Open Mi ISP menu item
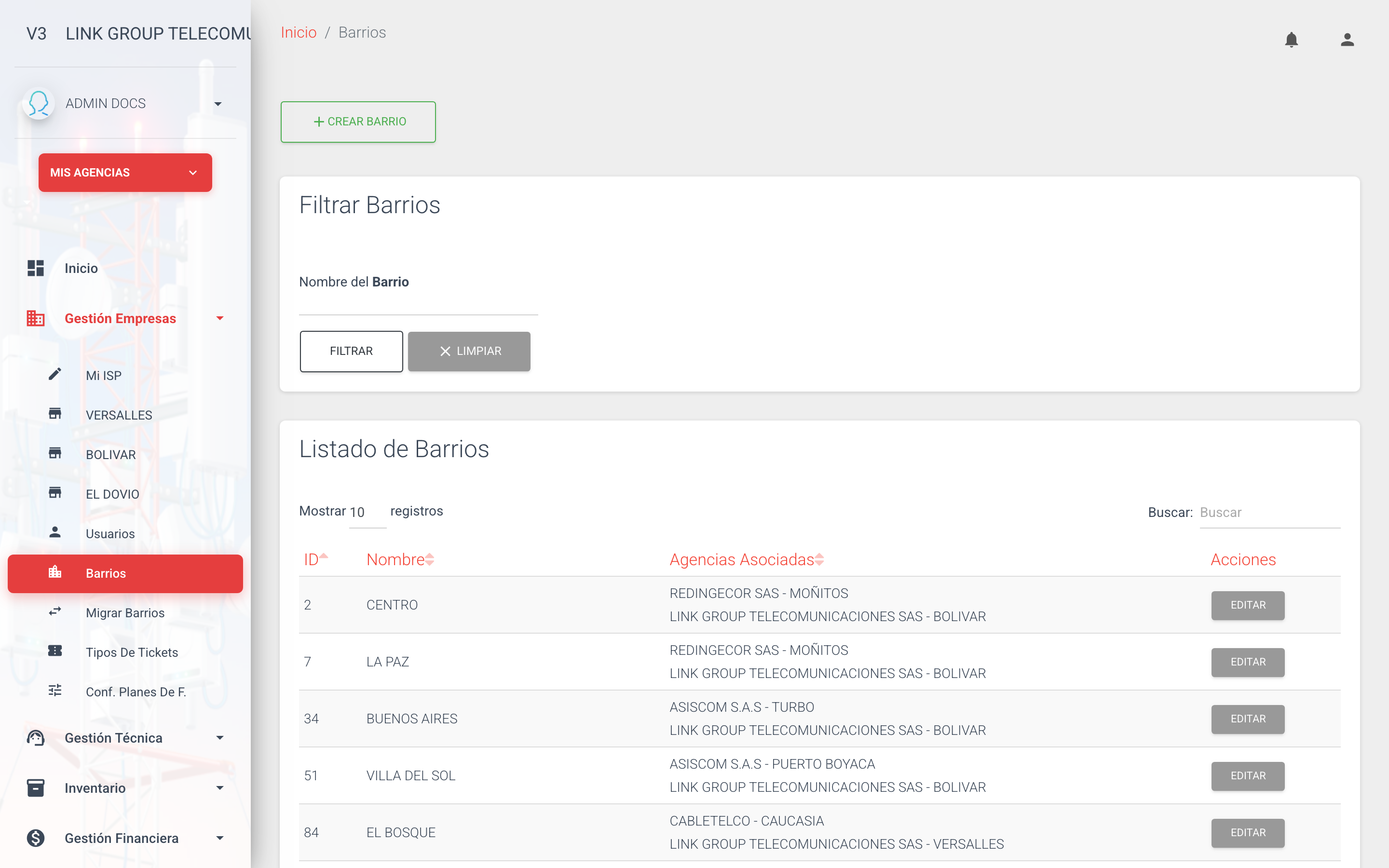Image resolution: width=1389 pixels, height=868 pixels. coord(125,376)
